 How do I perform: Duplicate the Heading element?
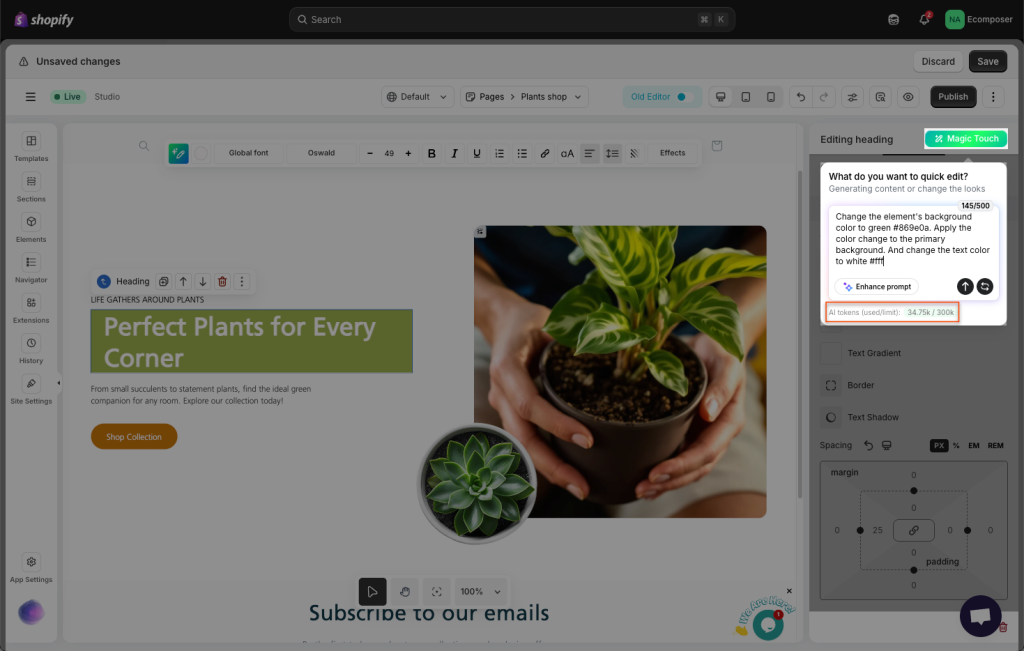[164, 281]
